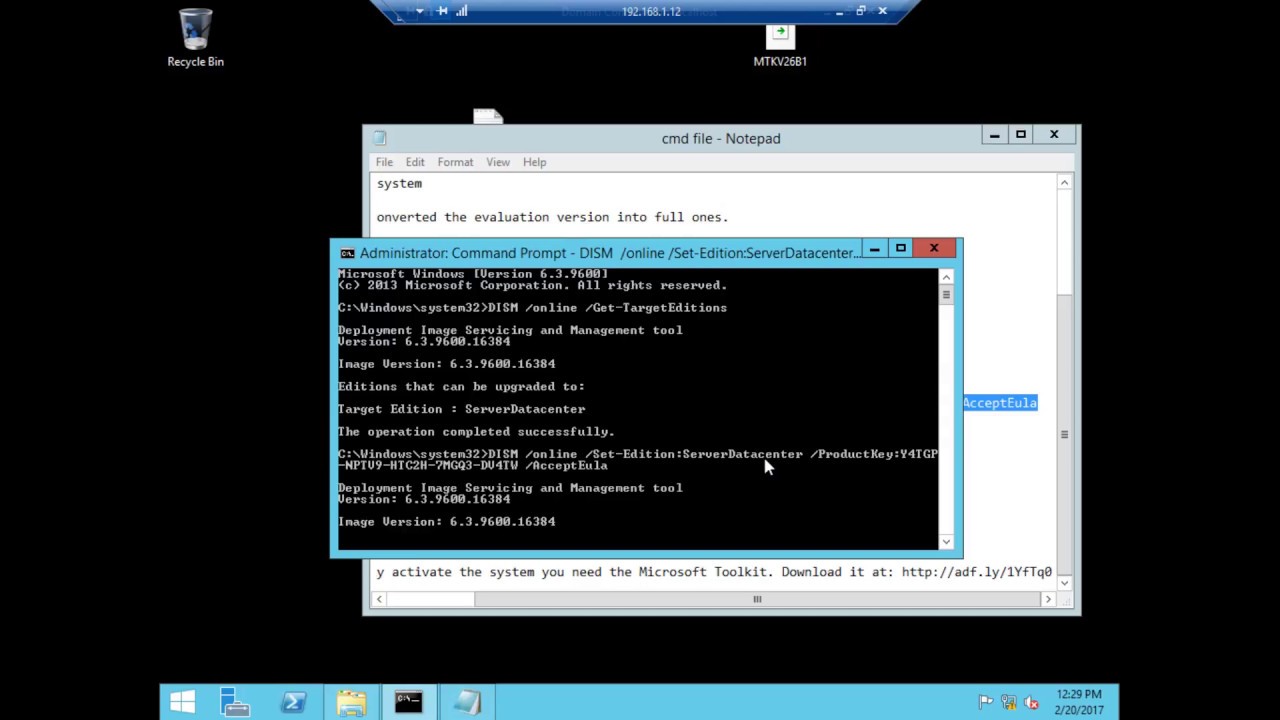This screenshot has width=1280, height=720.
Task: Click 'onverted the evaluation version' line in Notepad
Action: [x=552, y=217]
